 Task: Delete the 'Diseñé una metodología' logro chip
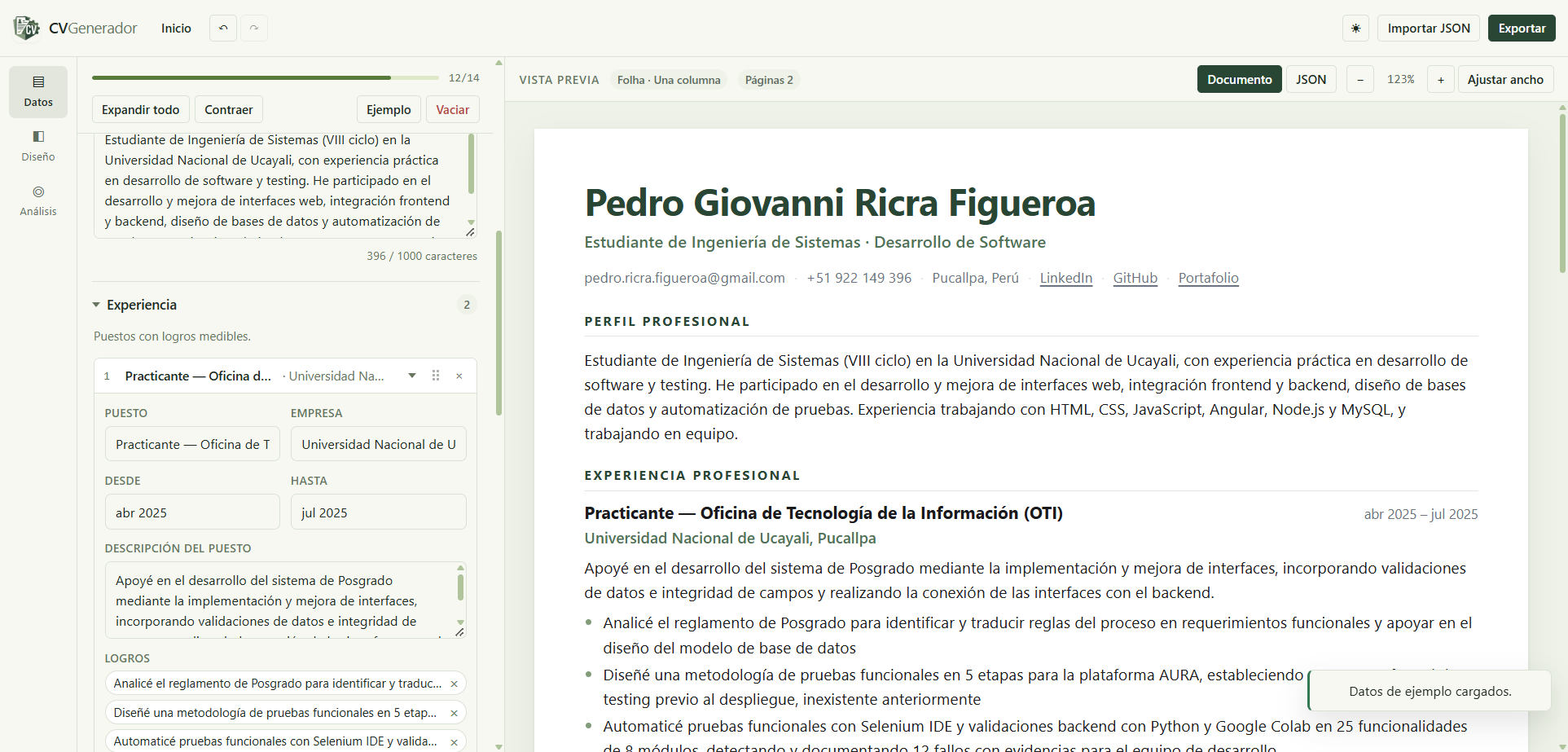(454, 713)
